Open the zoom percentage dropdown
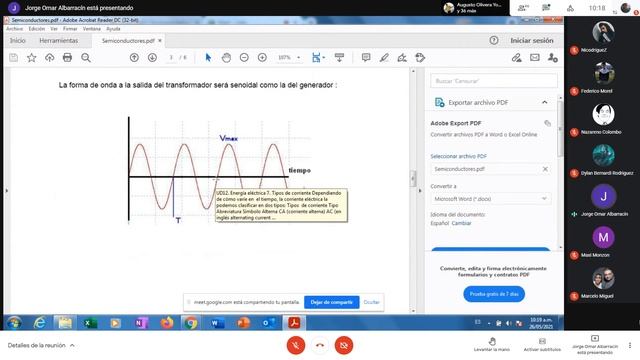This screenshot has height=360, width=640. pyautogui.click(x=299, y=58)
